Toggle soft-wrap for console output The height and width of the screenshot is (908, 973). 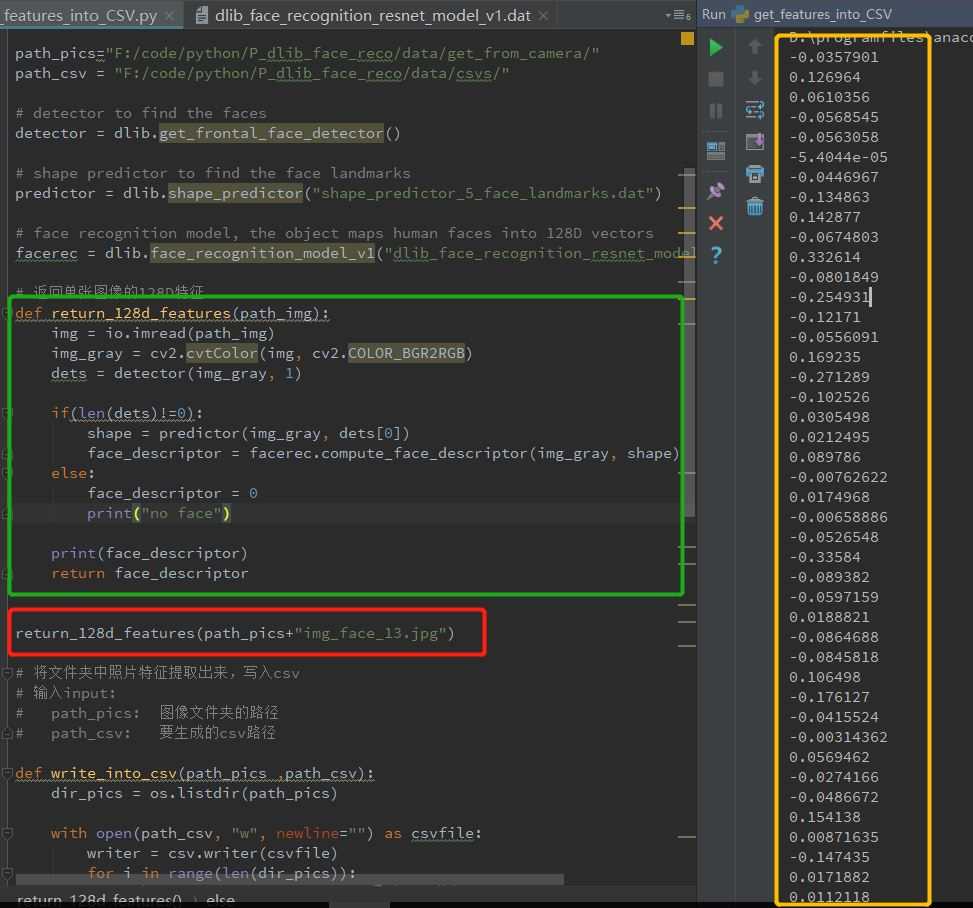click(x=755, y=110)
